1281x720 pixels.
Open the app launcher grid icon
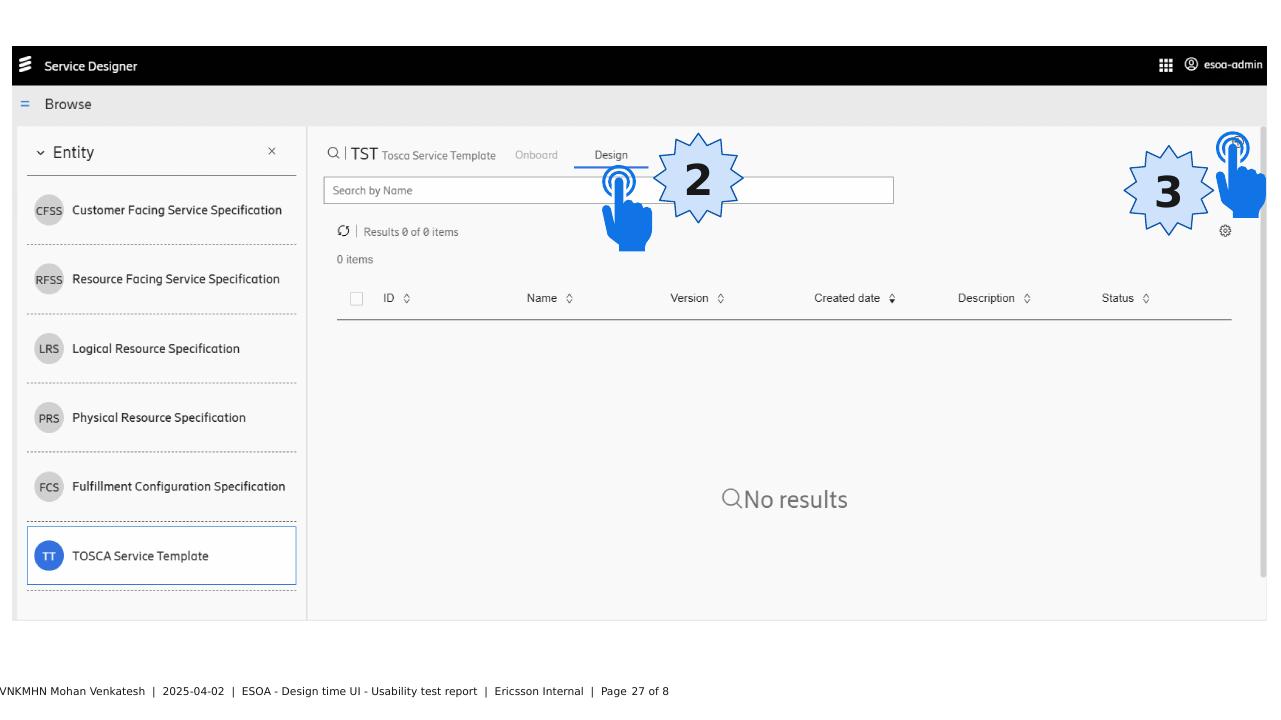point(1166,65)
